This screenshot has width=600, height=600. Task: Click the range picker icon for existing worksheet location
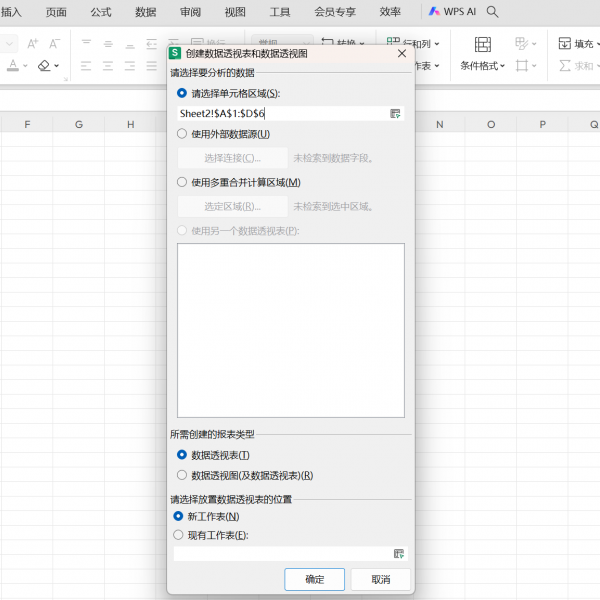click(x=398, y=553)
